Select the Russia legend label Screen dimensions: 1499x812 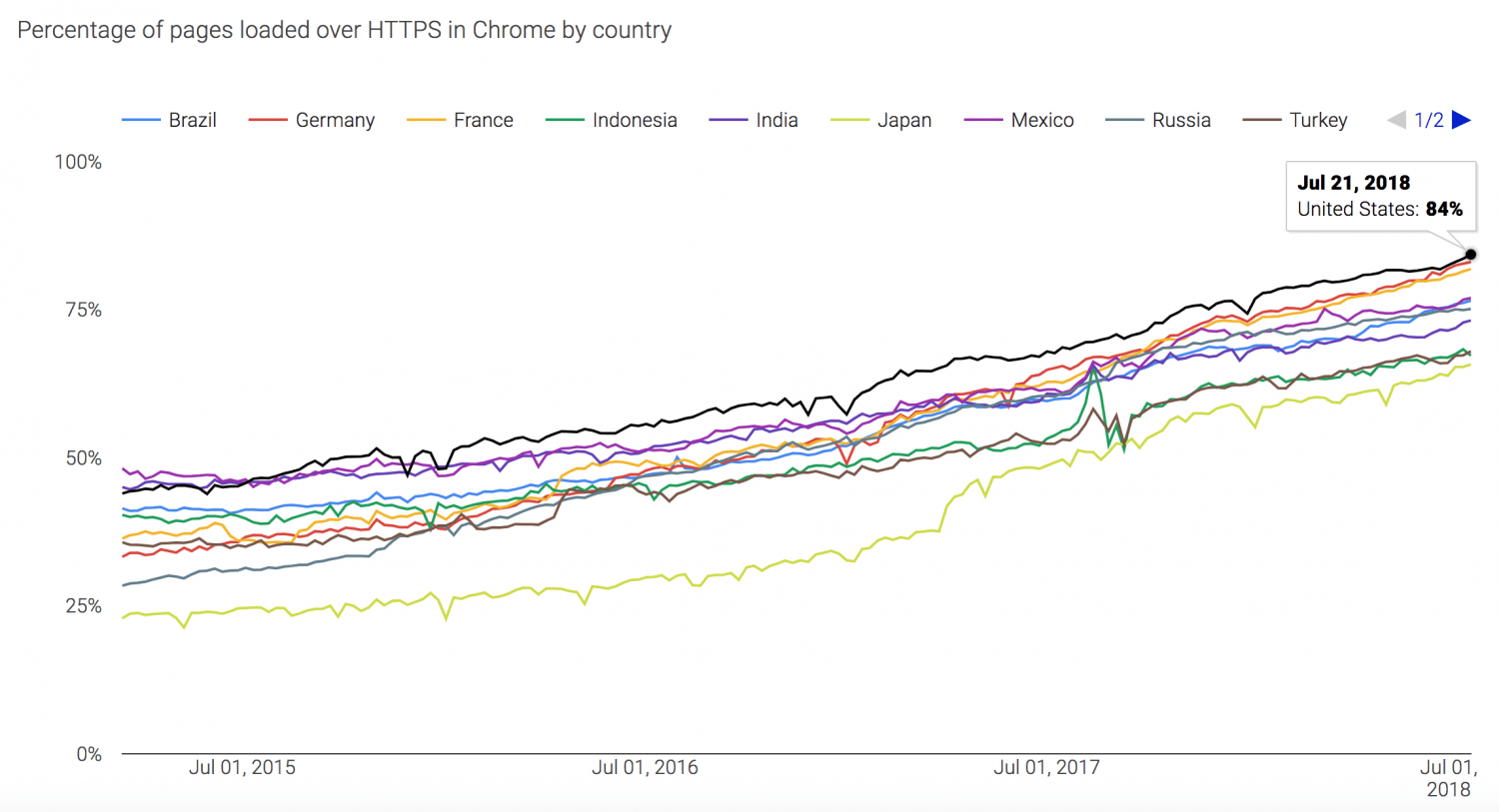click(x=1181, y=120)
